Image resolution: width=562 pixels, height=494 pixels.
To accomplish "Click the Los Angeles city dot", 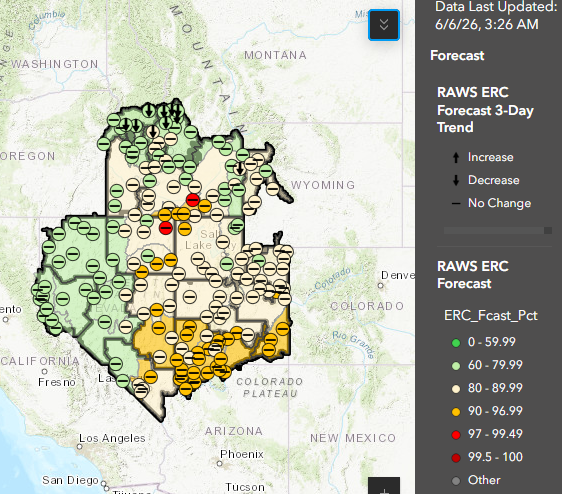I will tap(80, 447).
